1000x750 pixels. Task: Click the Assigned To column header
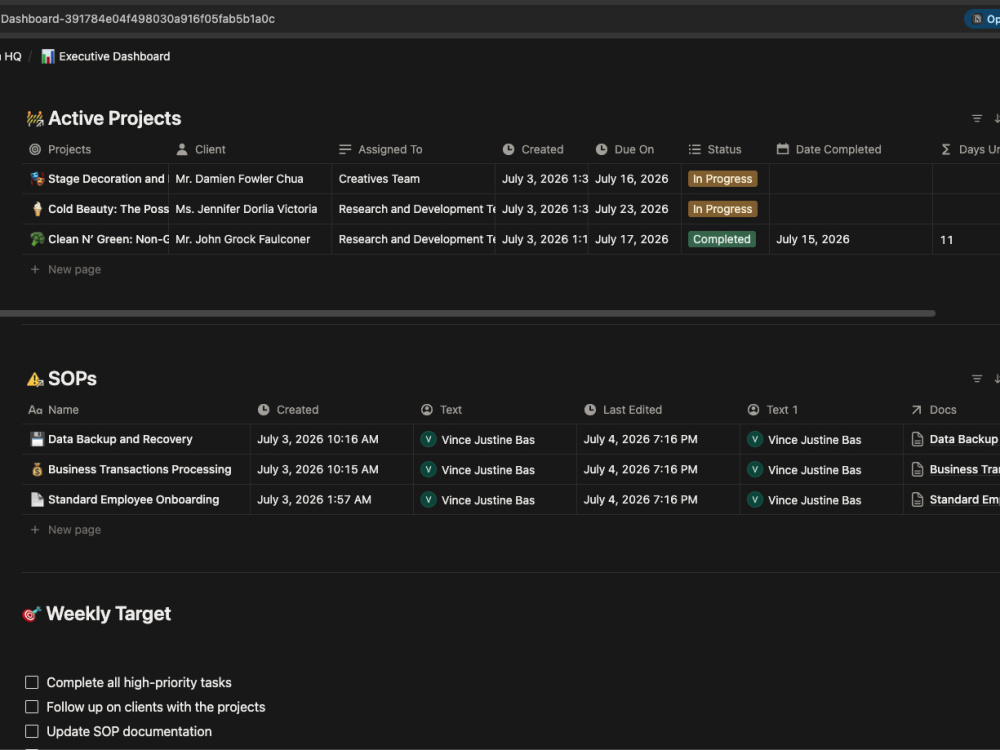point(381,149)
